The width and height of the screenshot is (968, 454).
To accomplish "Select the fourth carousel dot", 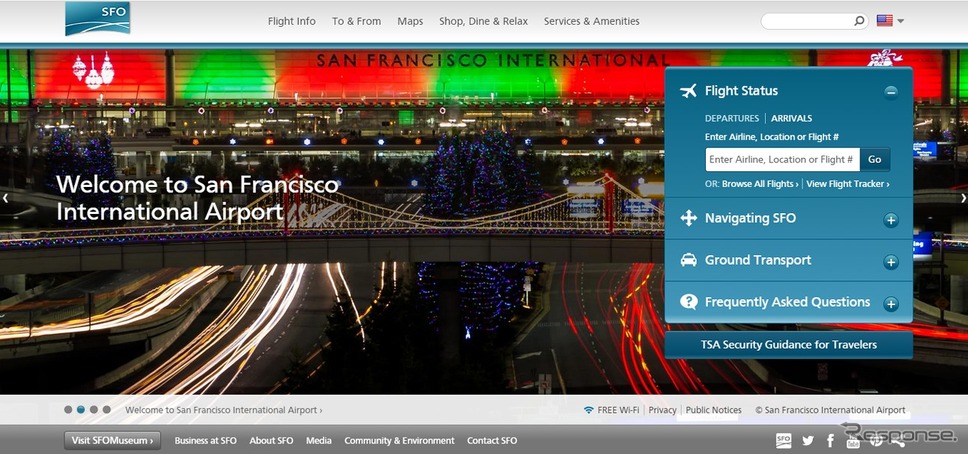I will (107, 410).
